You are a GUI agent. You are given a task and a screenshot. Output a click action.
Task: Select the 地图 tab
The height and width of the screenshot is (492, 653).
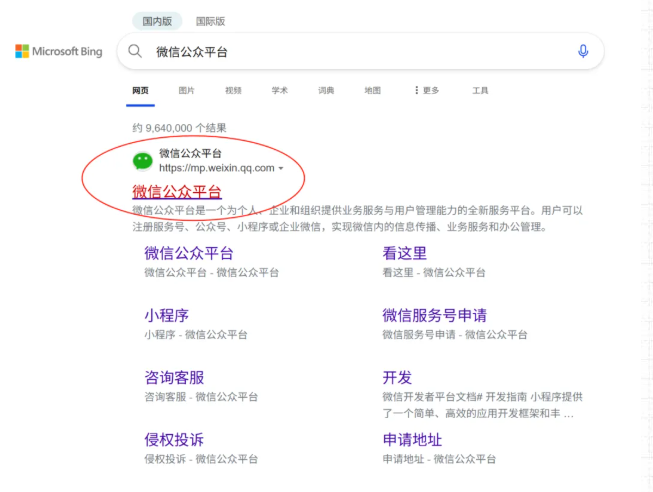[x=372, y=90]
